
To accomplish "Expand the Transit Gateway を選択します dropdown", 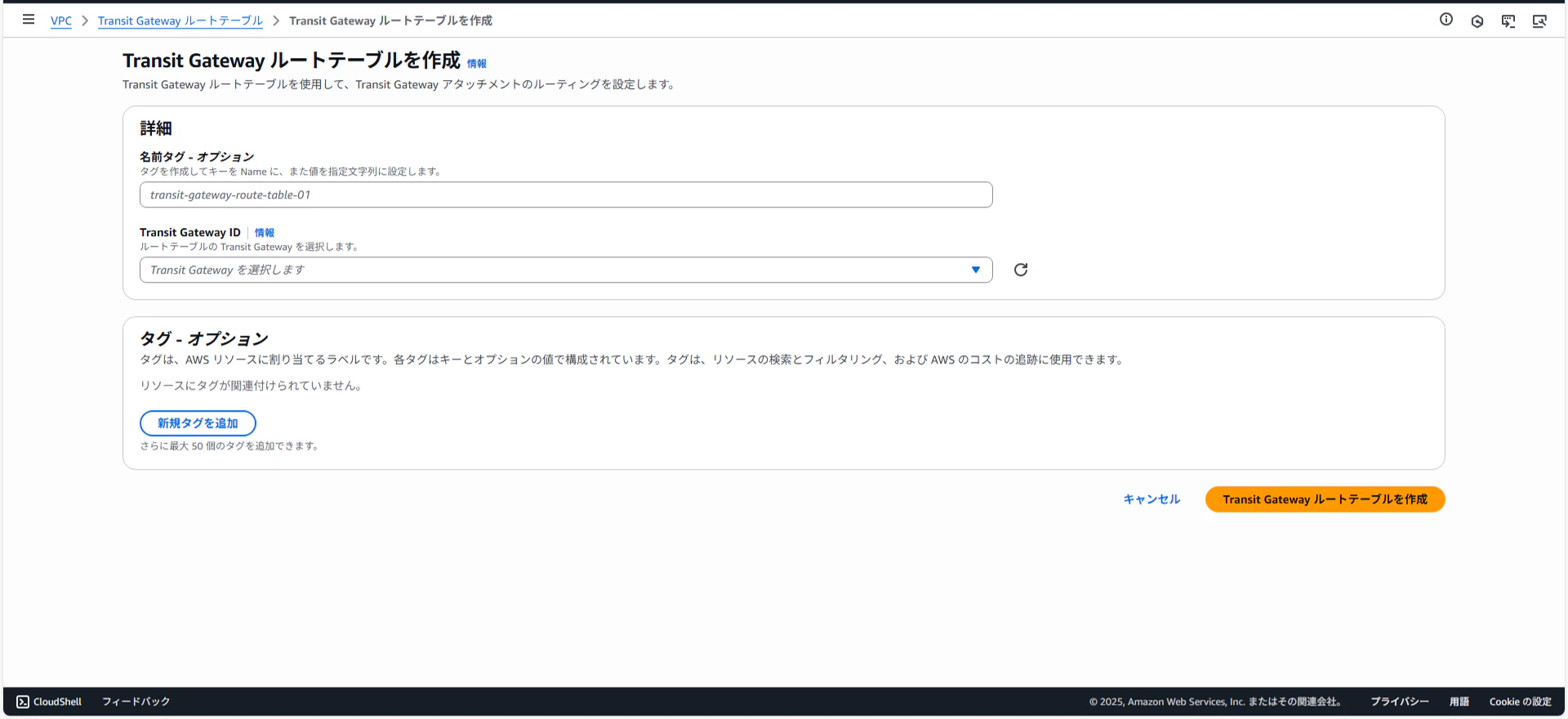I will click(566, 270).
